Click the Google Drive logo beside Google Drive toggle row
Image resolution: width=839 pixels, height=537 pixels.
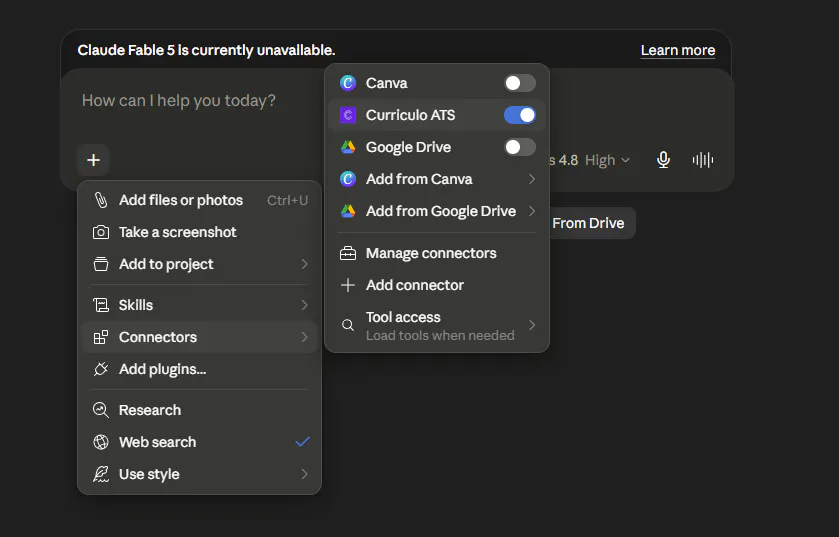pyautogui.click(x=348, y=147)
